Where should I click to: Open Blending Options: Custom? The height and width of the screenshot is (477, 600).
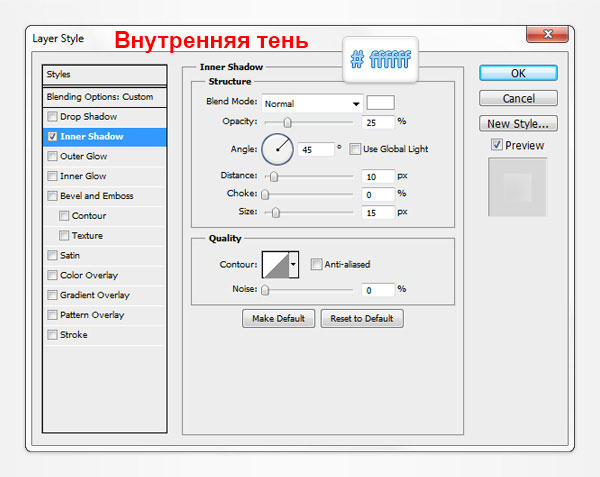click(x=104, y=97)
